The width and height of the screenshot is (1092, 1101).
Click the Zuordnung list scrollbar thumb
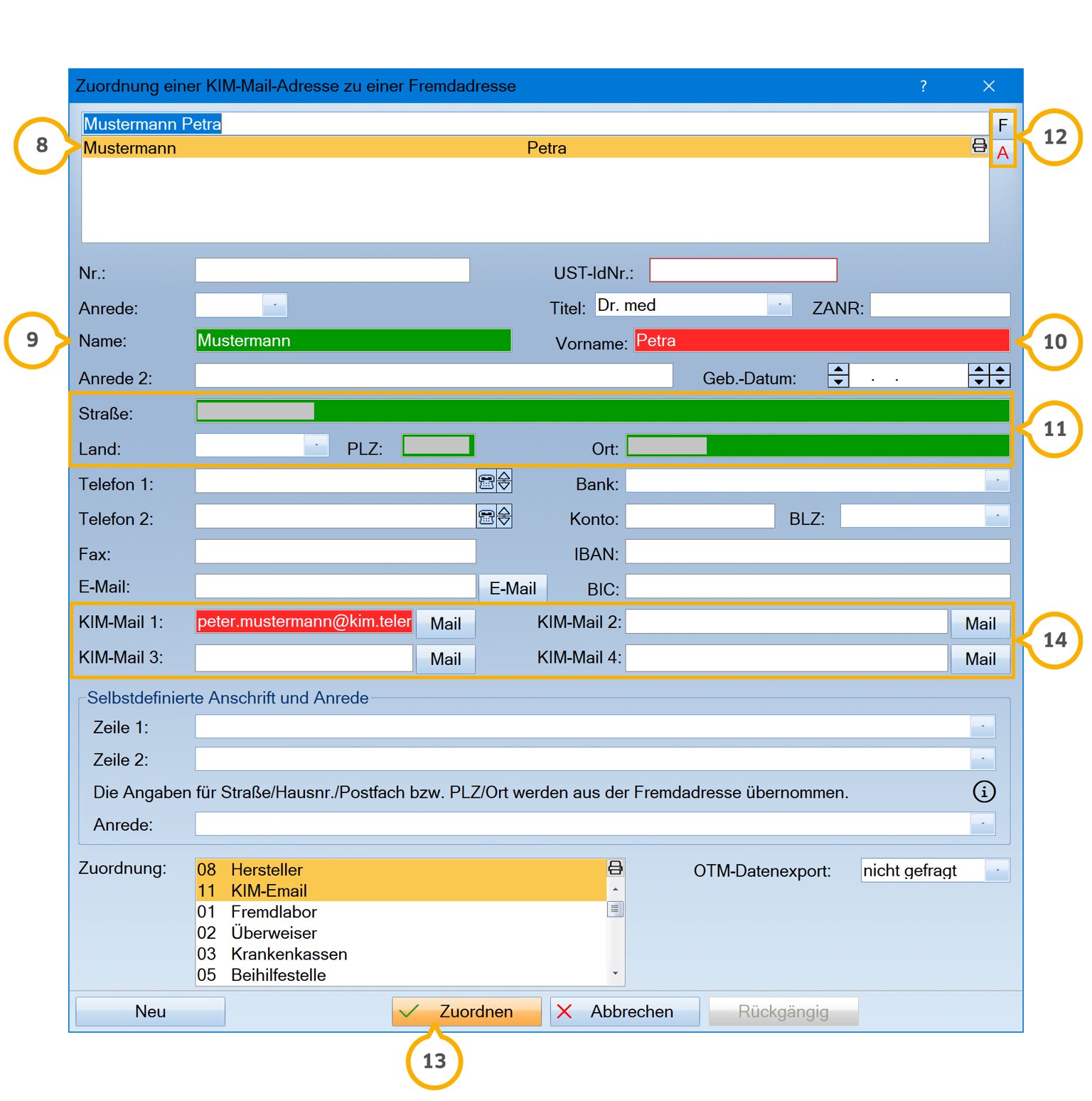pyautogui.click(x=616, y=909)
